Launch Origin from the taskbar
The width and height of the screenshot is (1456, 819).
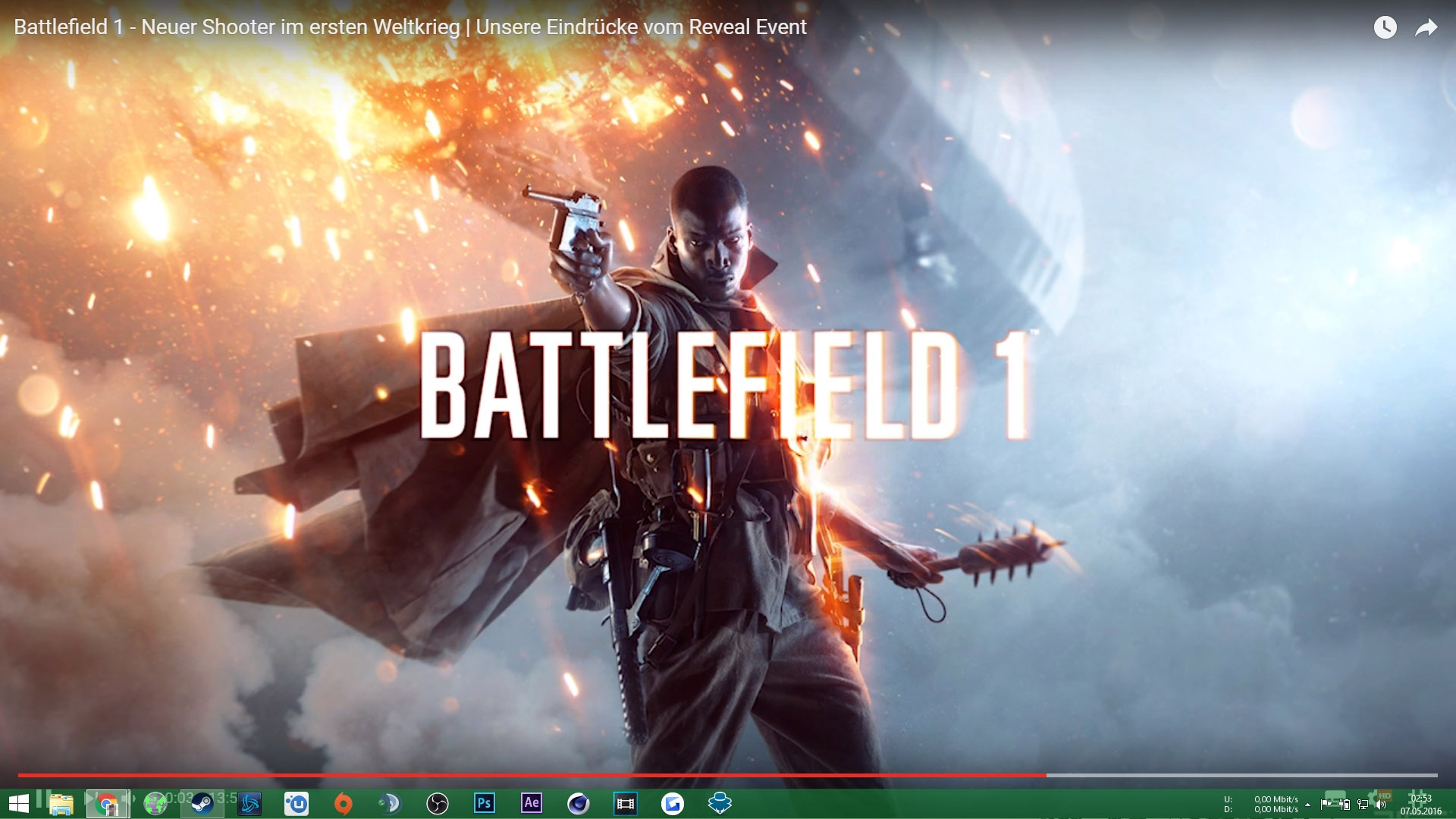pyautogui.click(x=344, y=803)
